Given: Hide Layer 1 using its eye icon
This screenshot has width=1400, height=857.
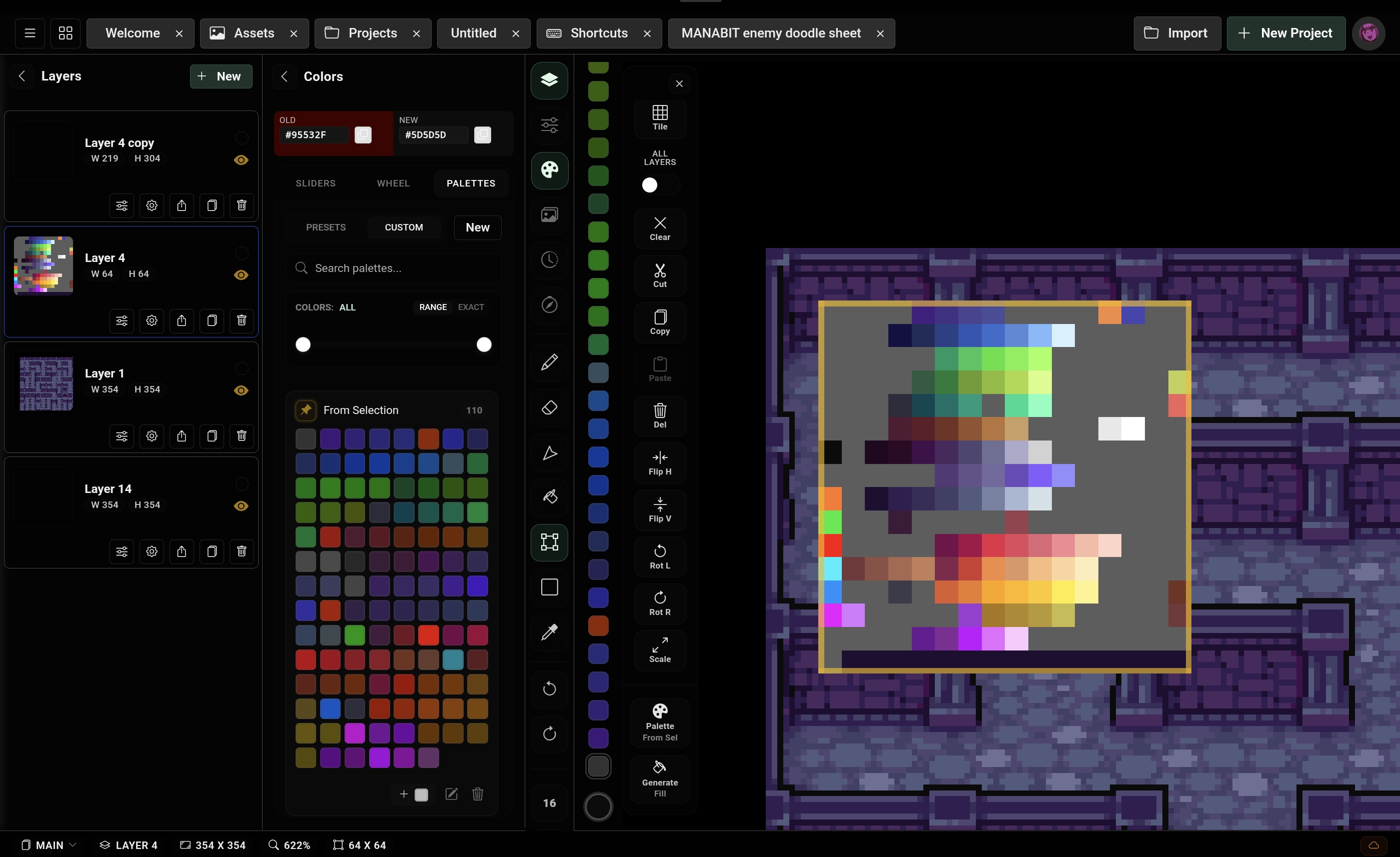Looking at the screenshot, I should click(x=241, y=390).
